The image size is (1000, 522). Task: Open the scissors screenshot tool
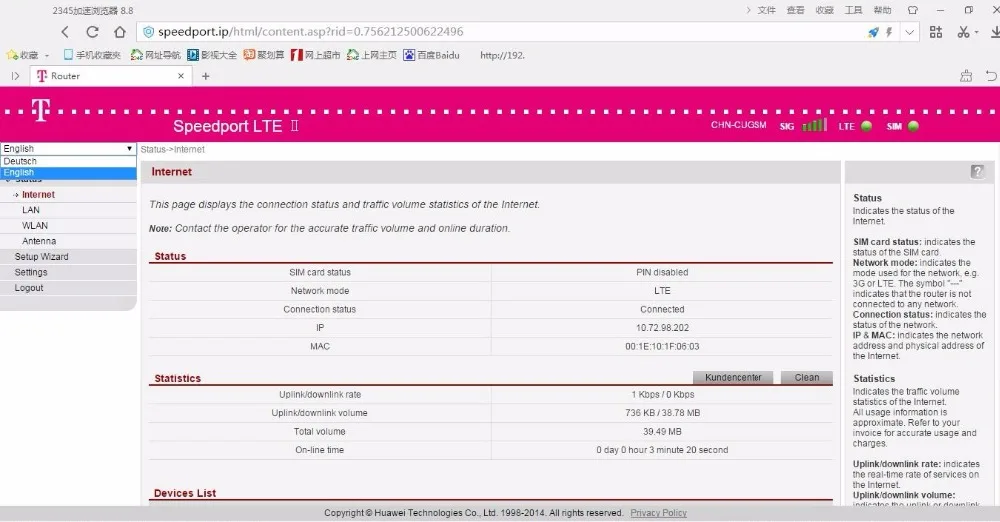(x=964, y=32)
